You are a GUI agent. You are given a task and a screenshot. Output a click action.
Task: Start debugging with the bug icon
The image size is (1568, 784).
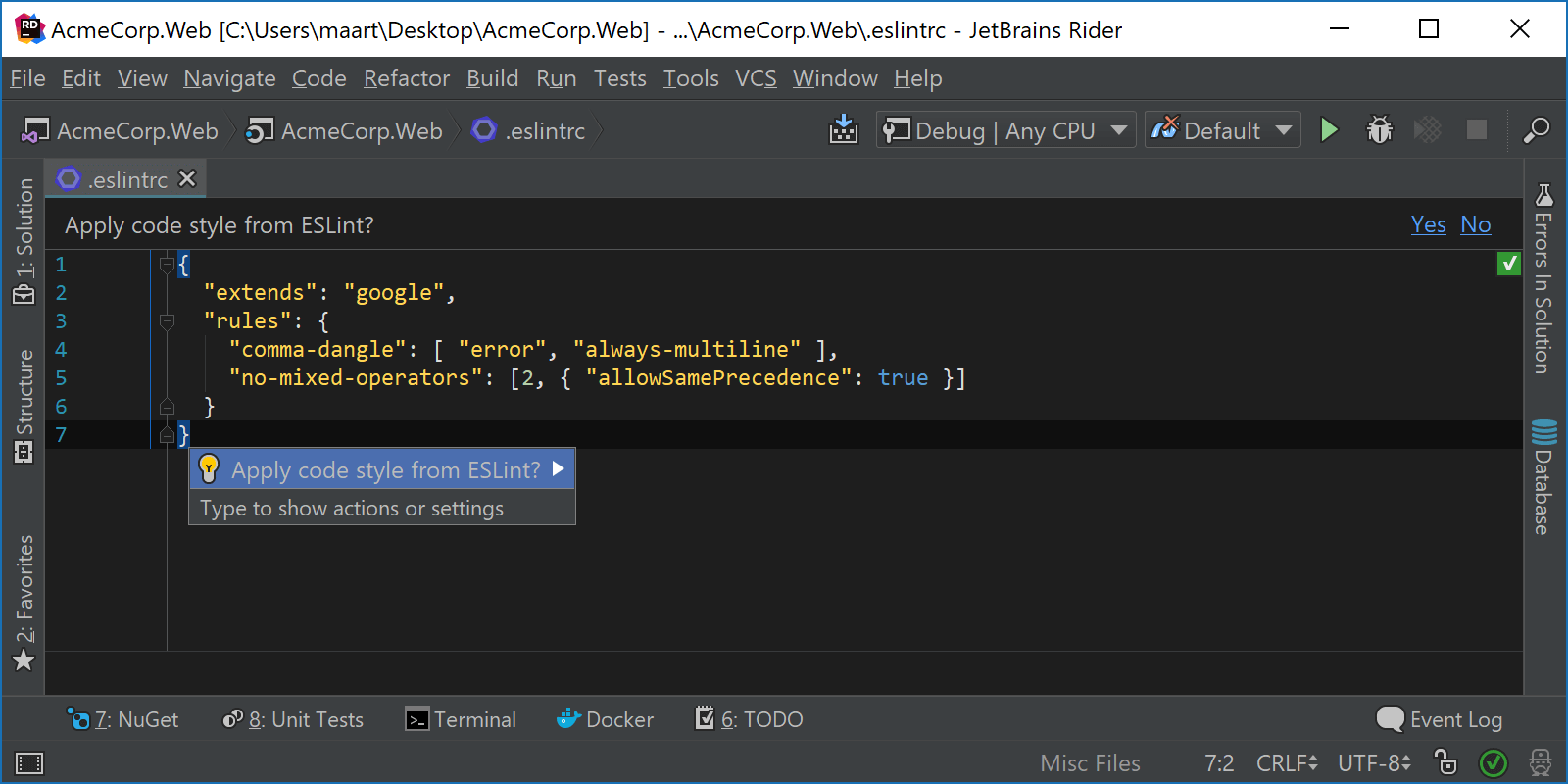click(x=1380, y=129)
